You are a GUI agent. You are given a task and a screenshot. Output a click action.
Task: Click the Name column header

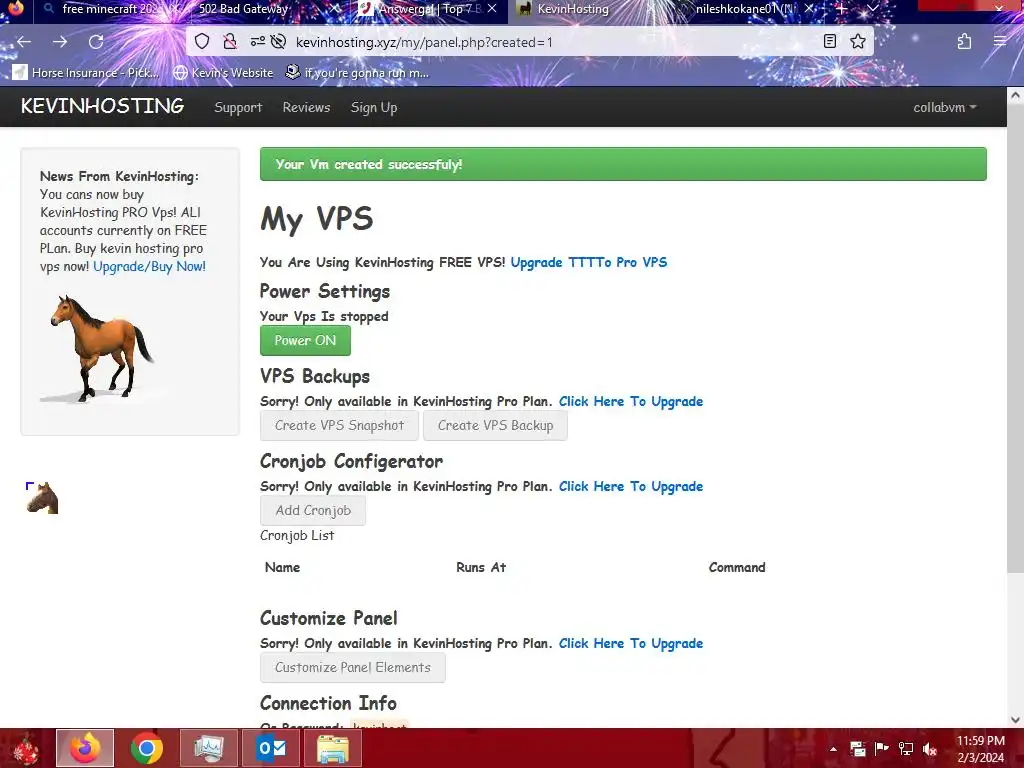283,567
